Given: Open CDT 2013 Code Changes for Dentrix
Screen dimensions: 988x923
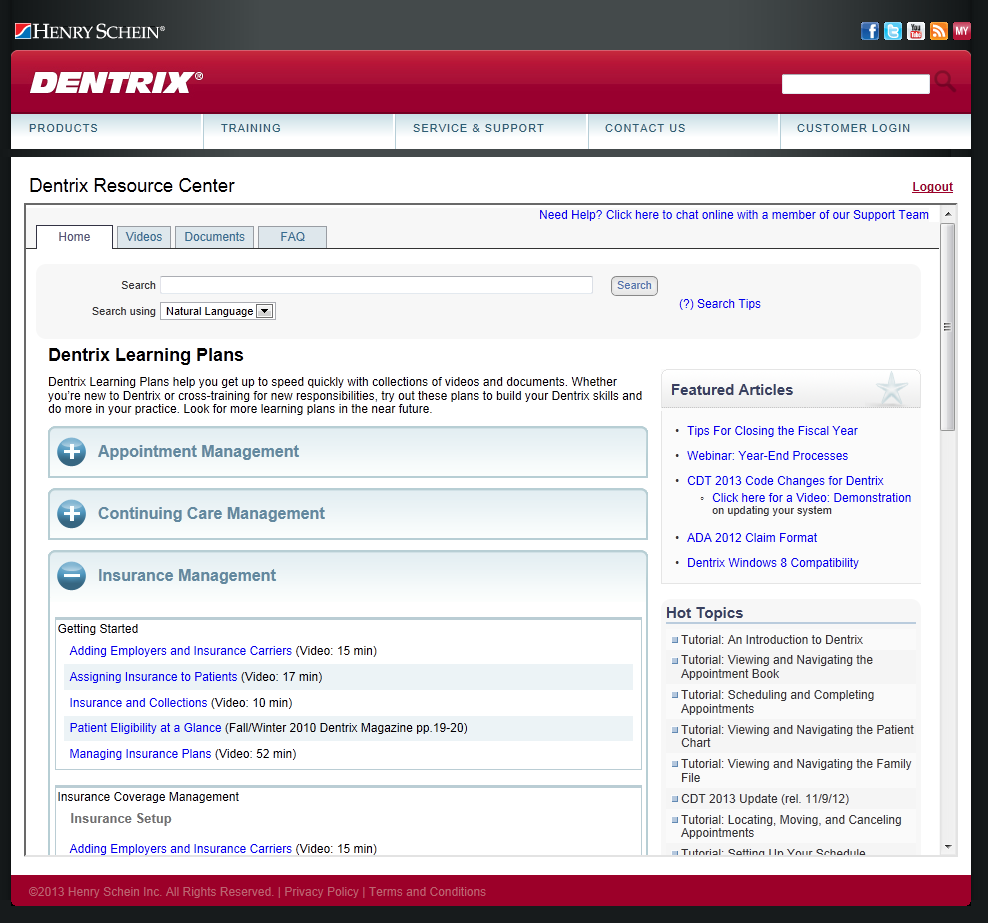Looking at the screenshot, I should 785,481.
